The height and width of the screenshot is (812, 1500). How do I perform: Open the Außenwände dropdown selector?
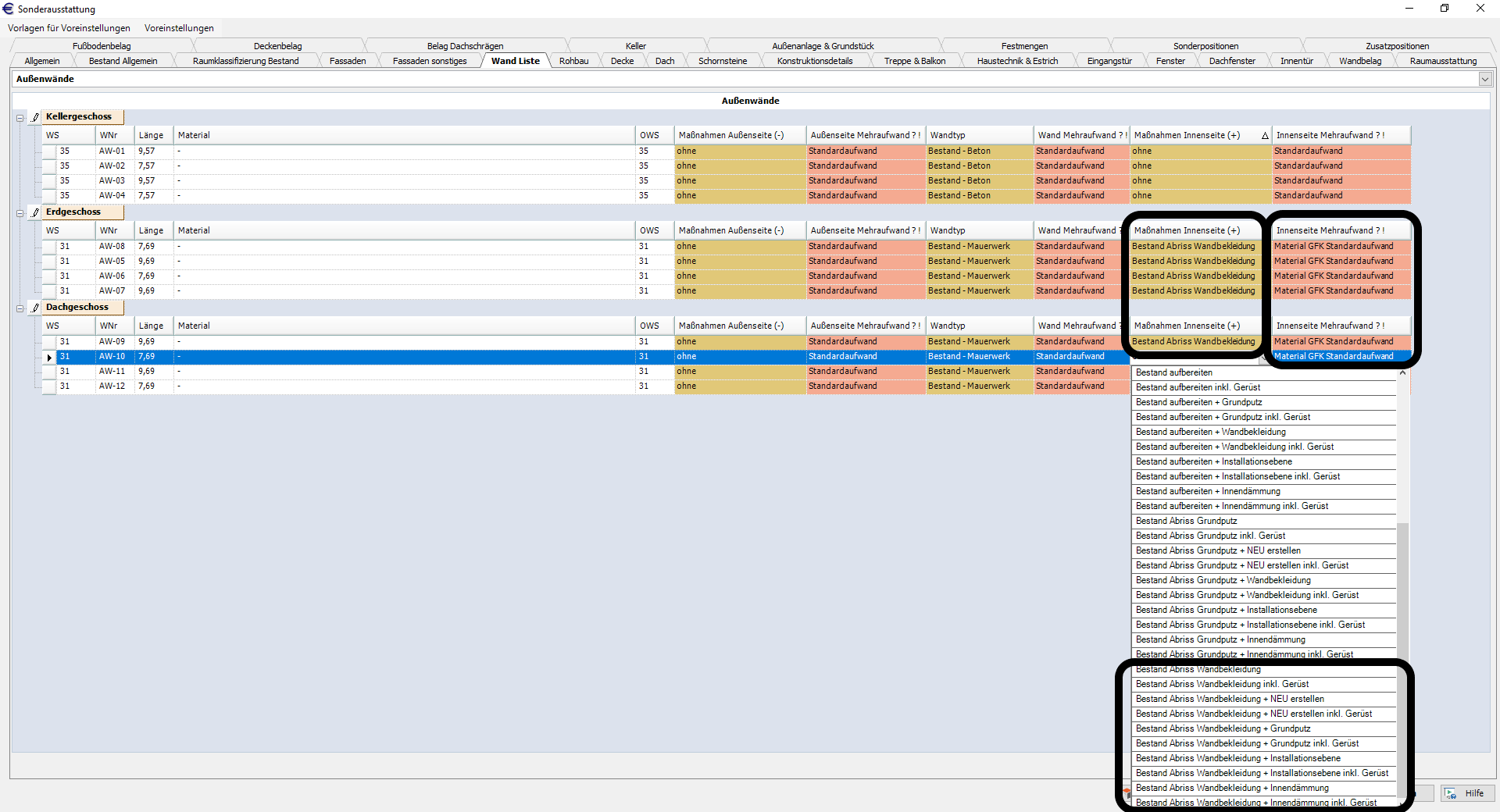coord(1484,79)
